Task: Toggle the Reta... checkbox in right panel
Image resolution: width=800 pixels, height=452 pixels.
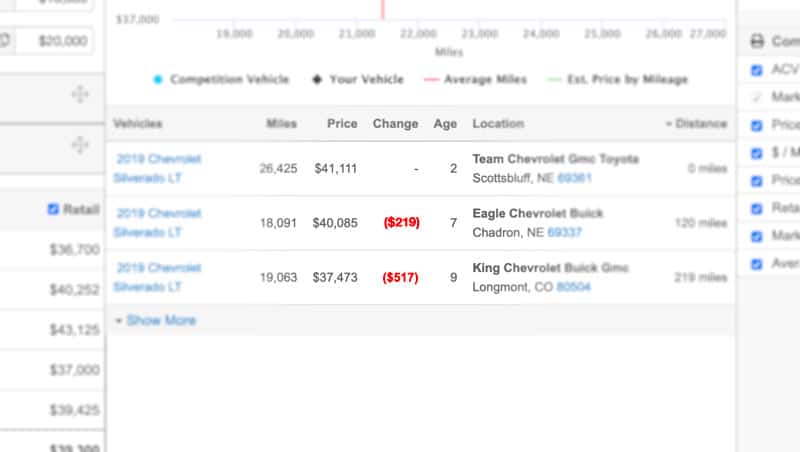Action: [x=757, y=209]
